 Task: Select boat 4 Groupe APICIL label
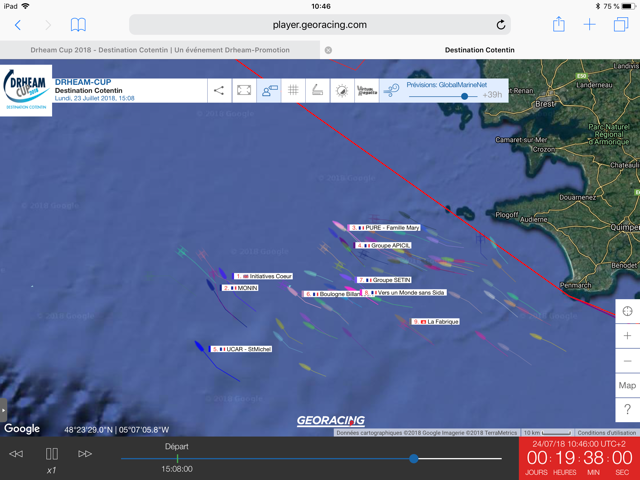click(383, 245)
